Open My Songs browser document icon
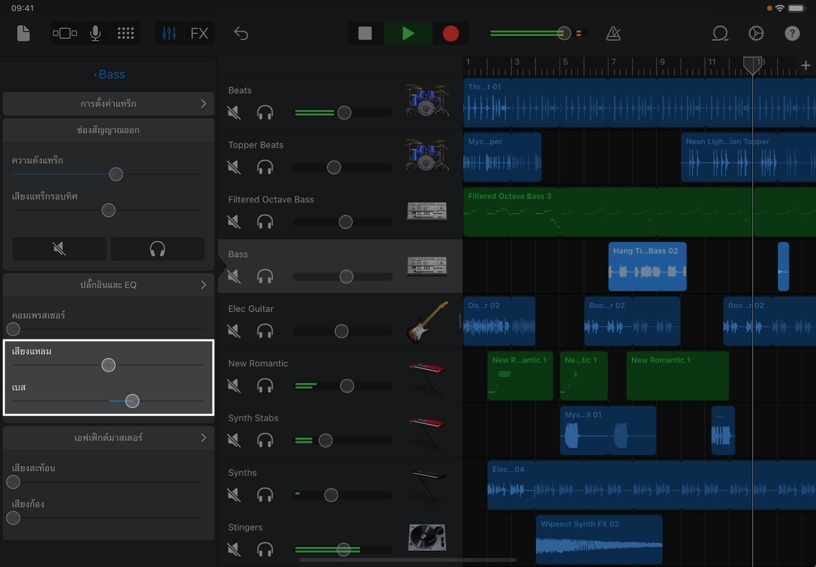 (23, 33)
